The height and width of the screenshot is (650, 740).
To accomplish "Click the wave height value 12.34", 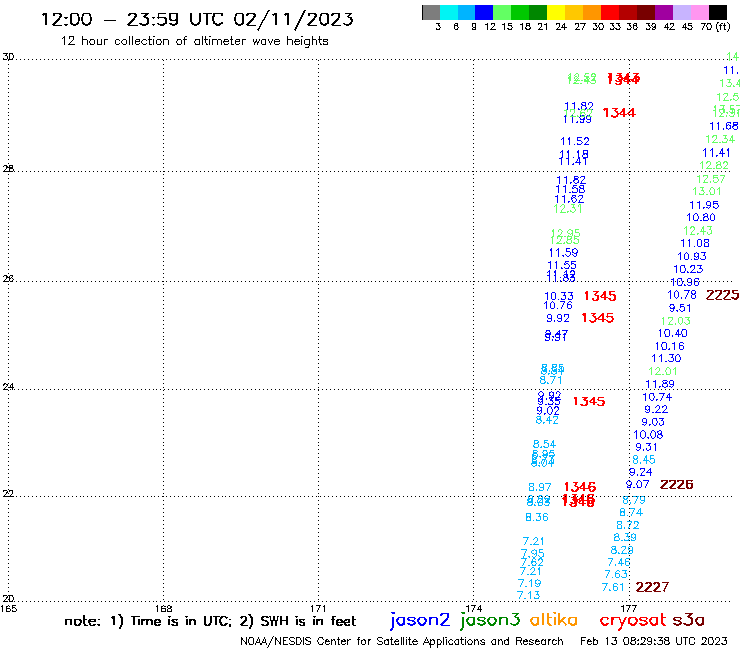I will pyautogui.click(x=720, y=139).
